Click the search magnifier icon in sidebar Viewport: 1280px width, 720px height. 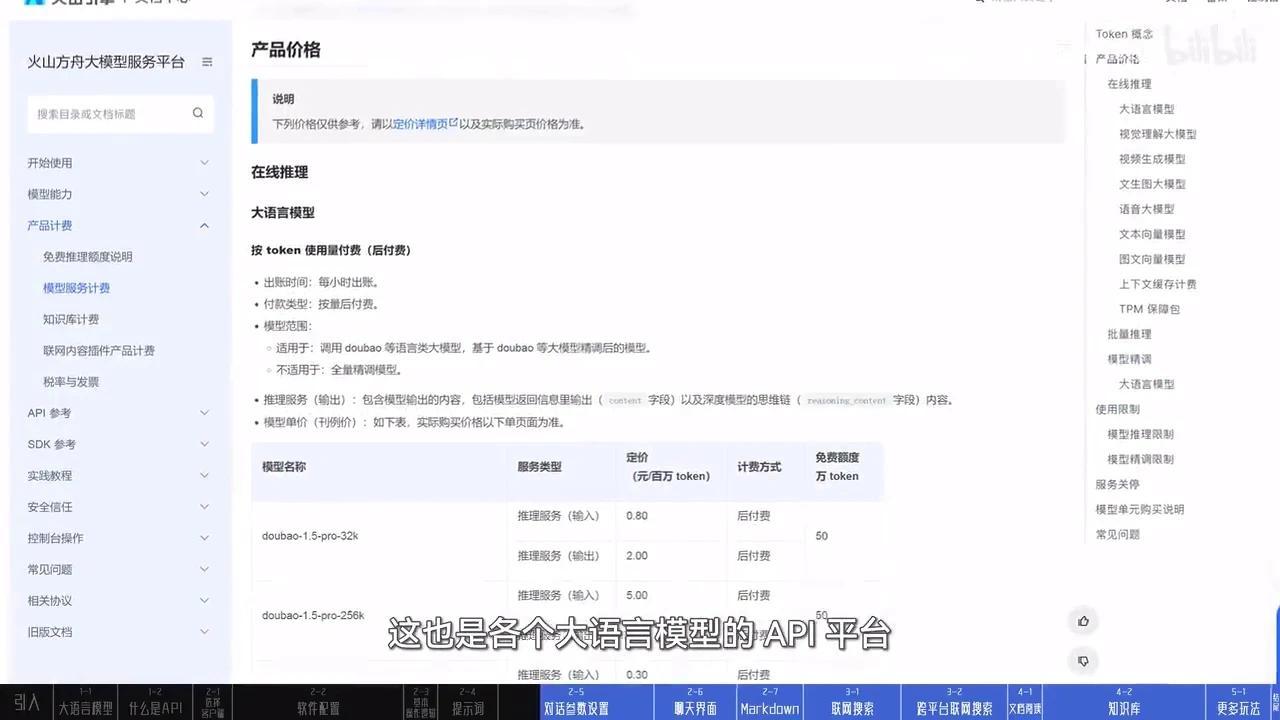198,113
